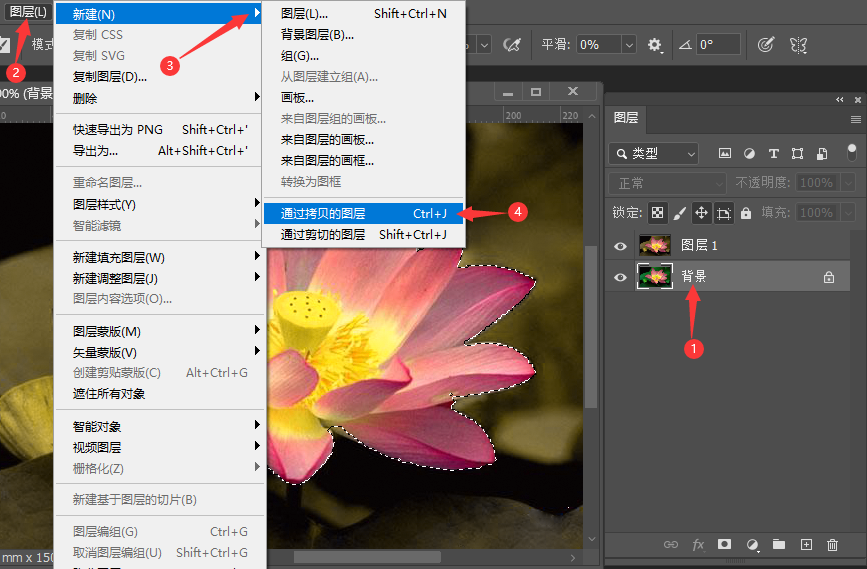Click link layers chain icon
The width and height of the screenshot is (867, 569).
[x=671, y=545]
